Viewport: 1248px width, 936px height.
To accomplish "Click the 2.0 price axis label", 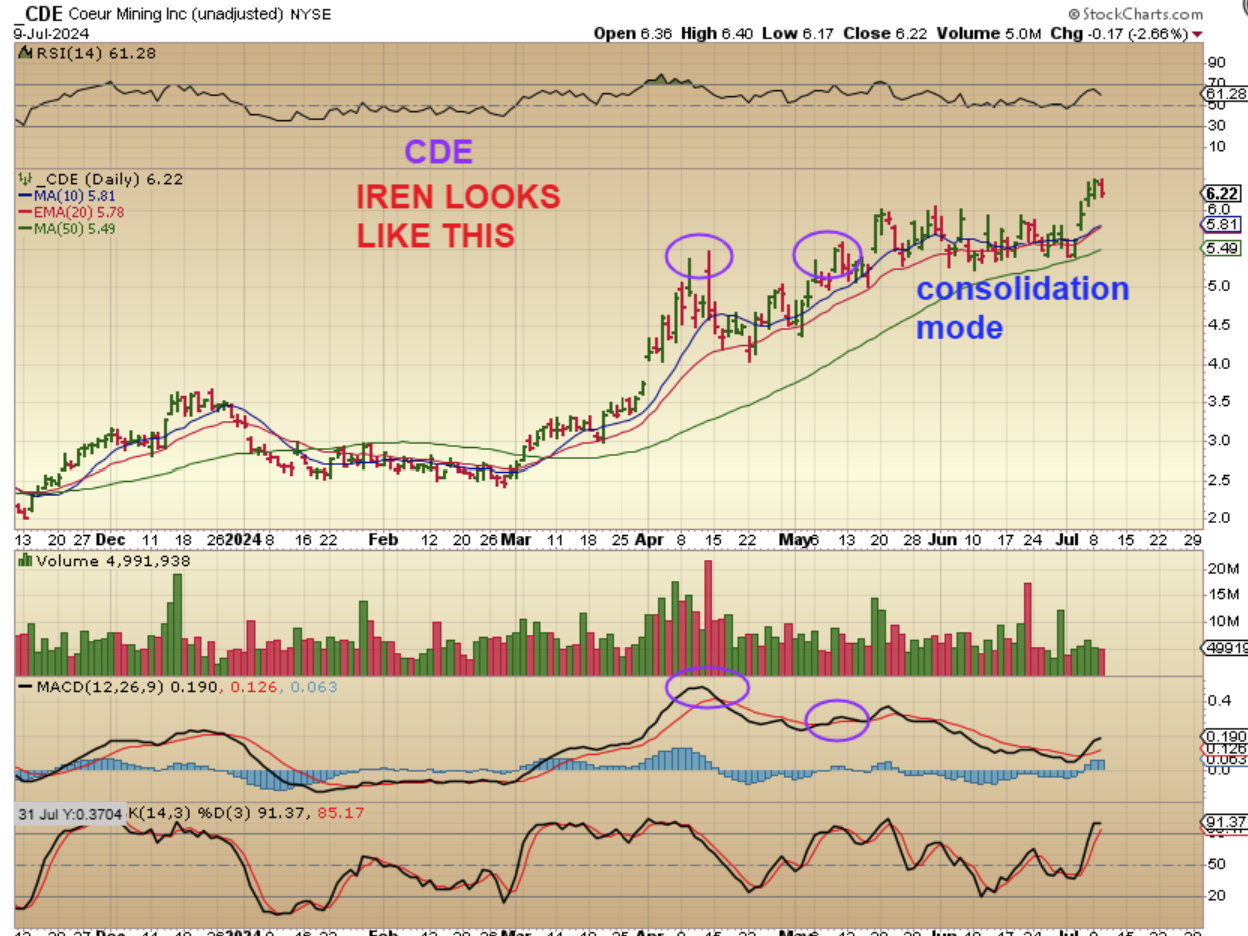I will point(1218,517).
